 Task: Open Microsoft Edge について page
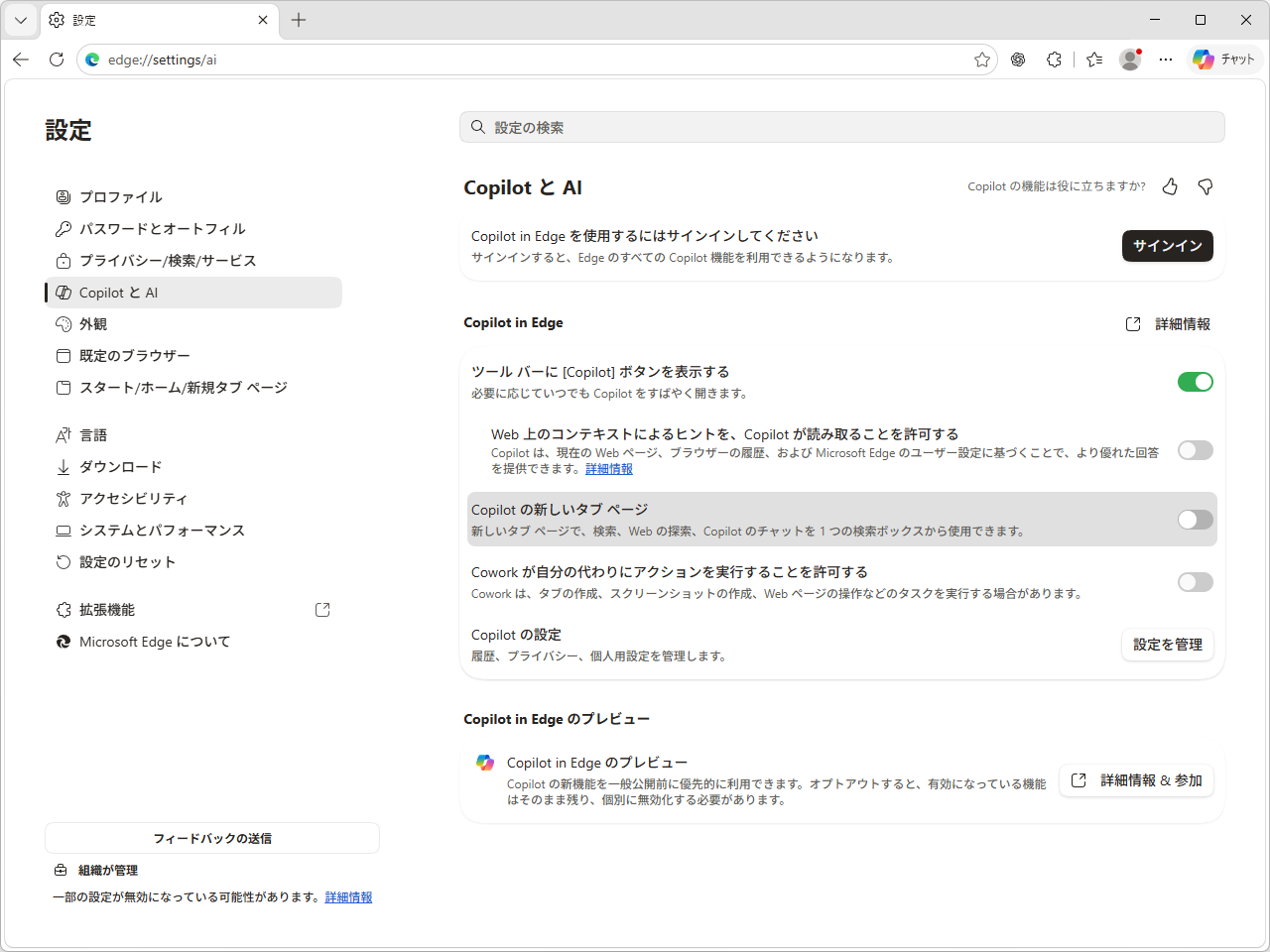[193, 642]
